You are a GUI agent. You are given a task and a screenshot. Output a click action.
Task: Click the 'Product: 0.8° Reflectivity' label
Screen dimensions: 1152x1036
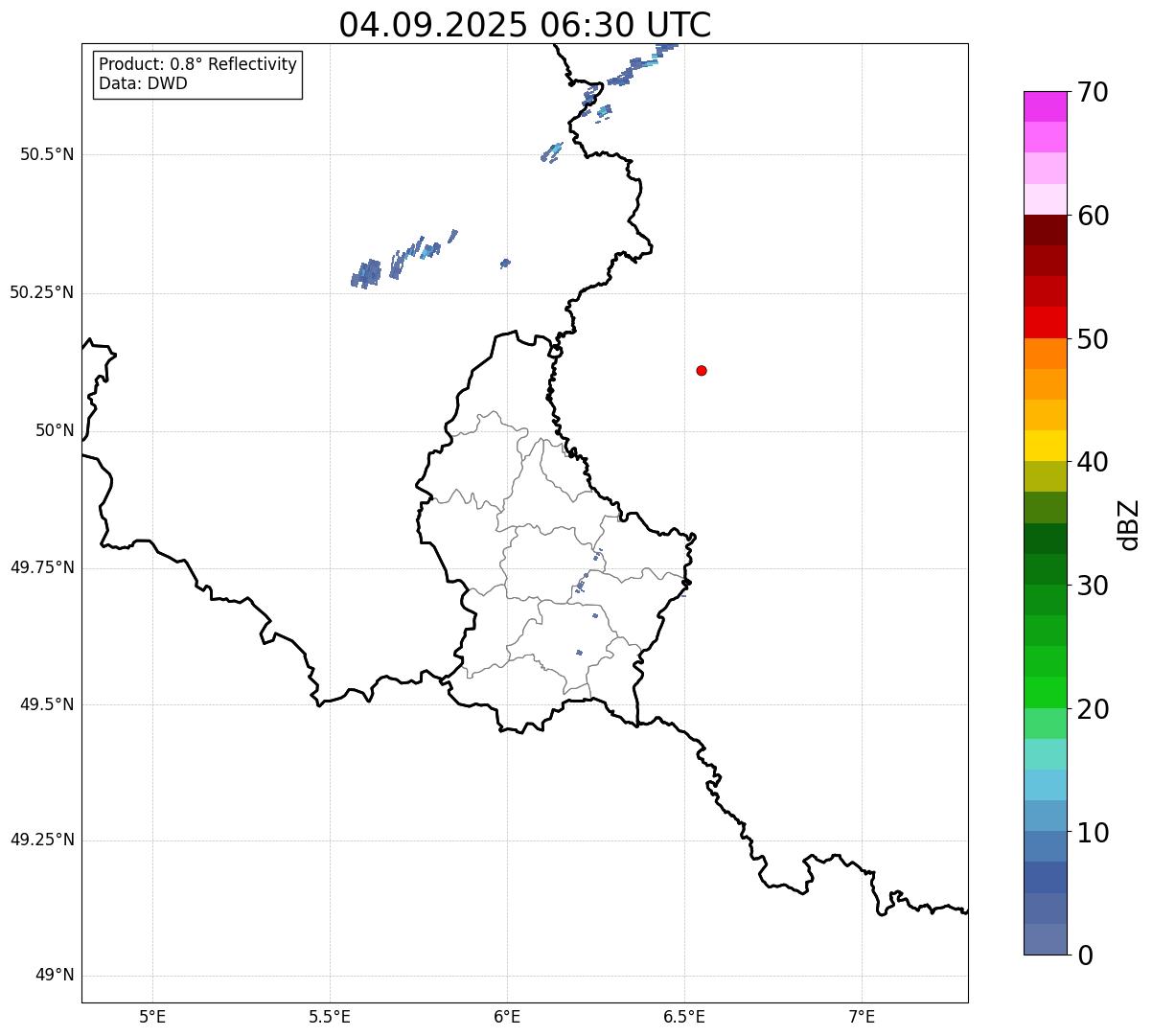(198, 64)
